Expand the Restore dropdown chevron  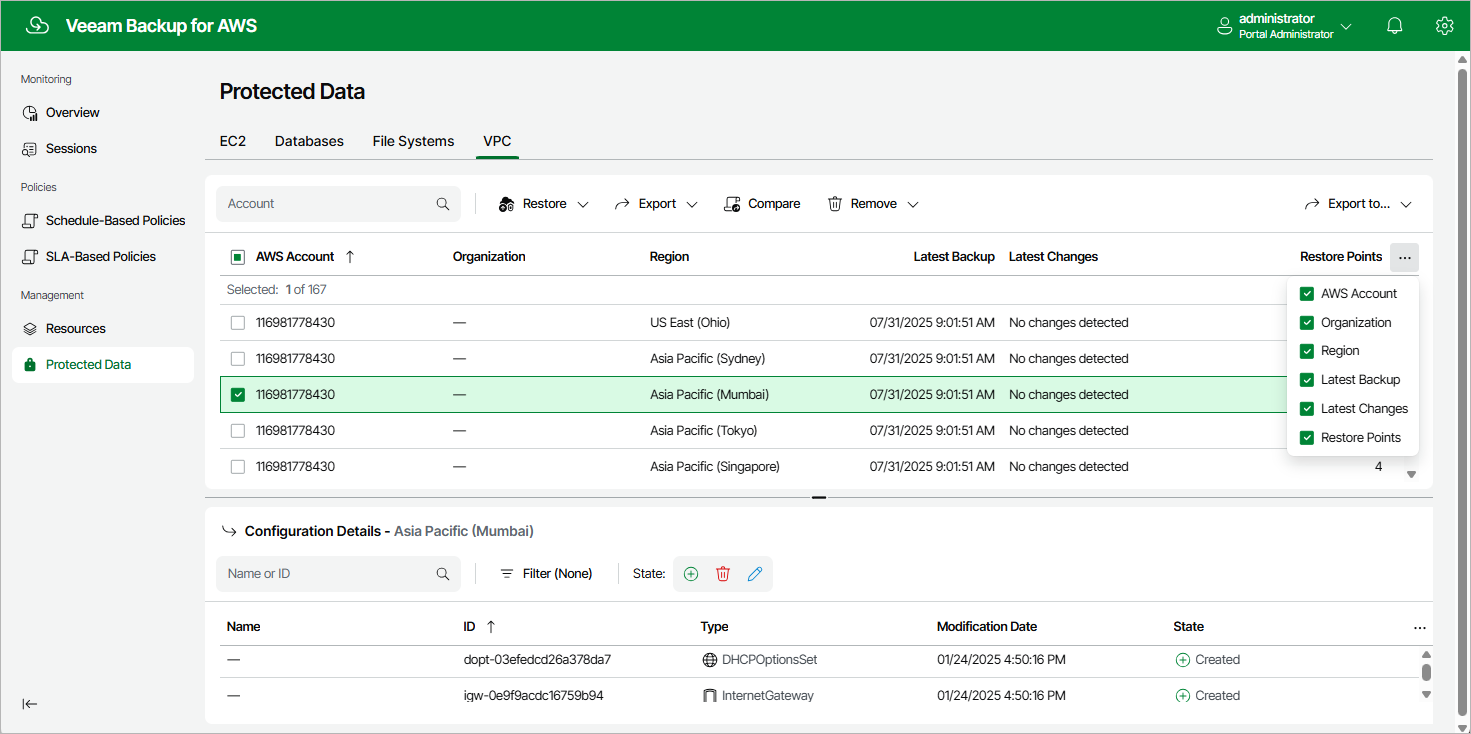(x=583, y=205)
